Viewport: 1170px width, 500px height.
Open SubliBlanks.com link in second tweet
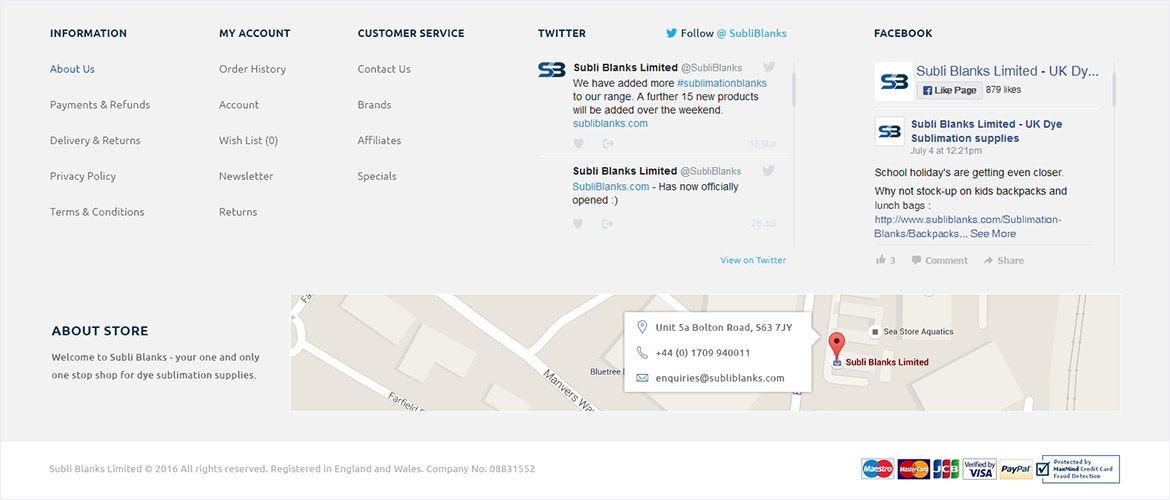pyautogui.click(x=610, y=187)
